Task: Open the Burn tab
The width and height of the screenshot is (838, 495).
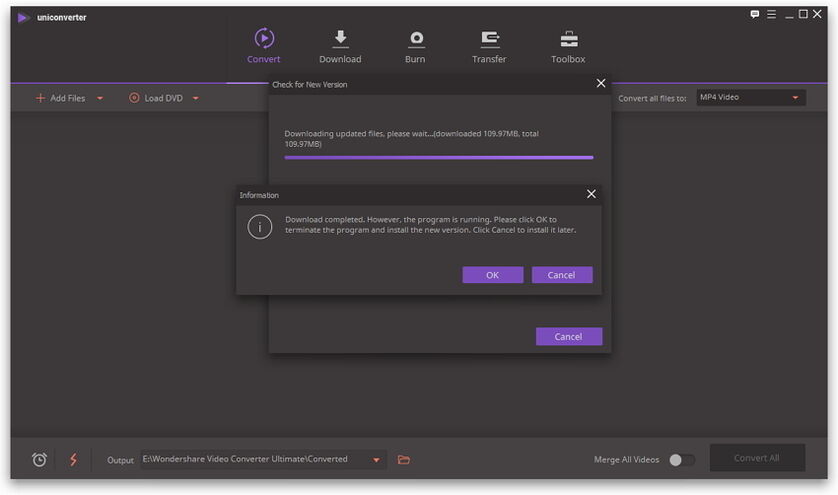Action: (415, 47)
